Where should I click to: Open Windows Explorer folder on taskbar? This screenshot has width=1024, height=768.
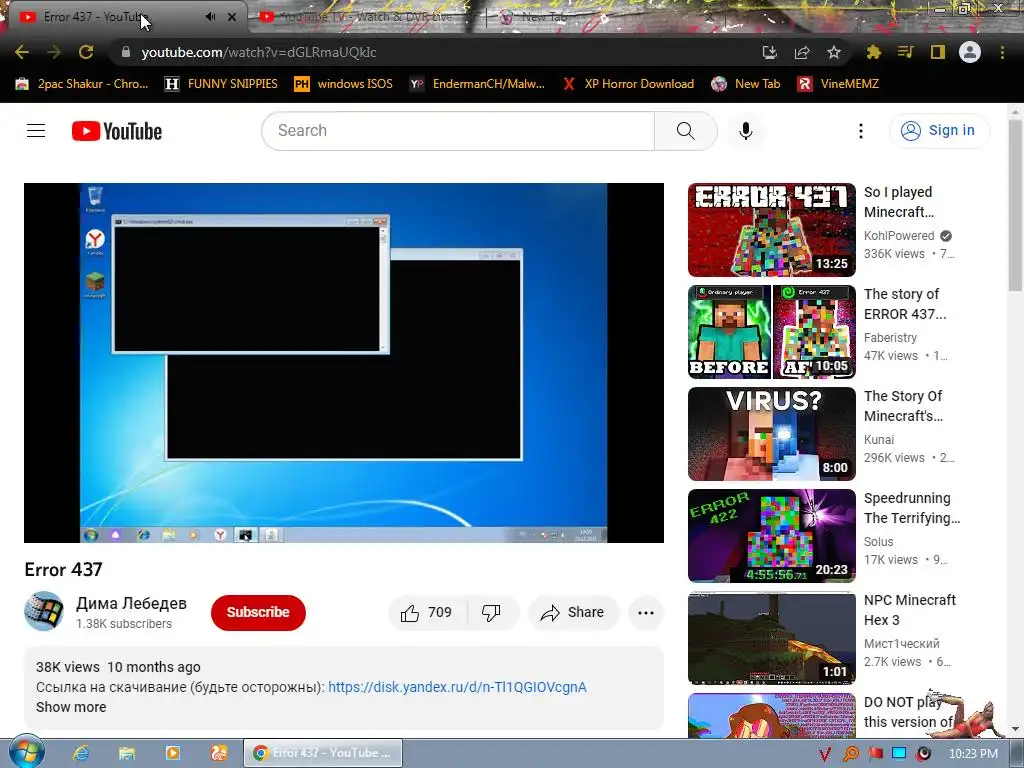(127, 753)
